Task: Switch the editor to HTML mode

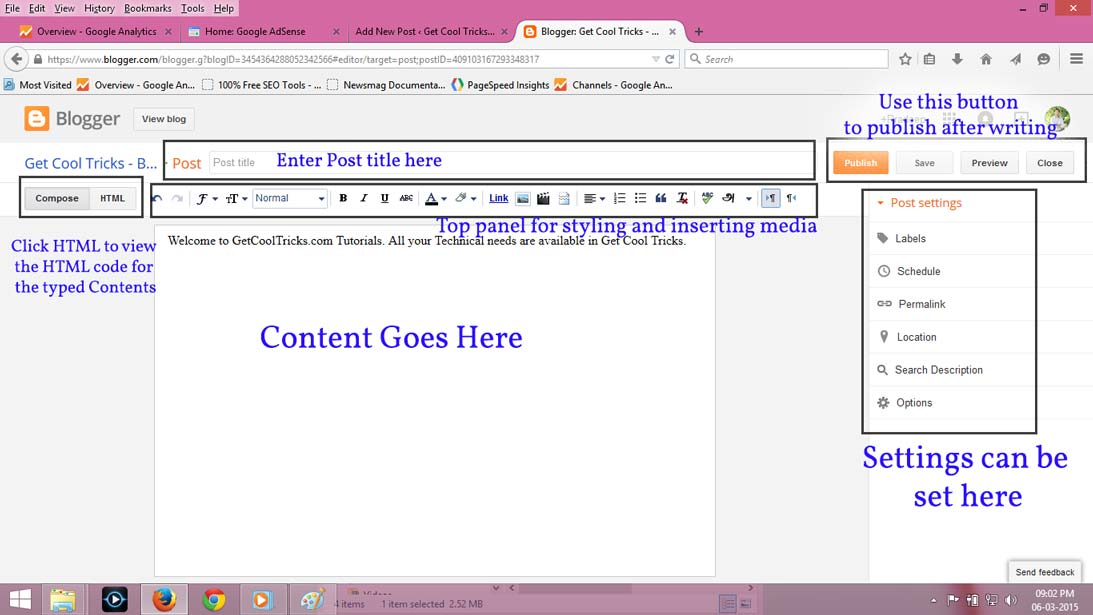Action: [112, 198]
